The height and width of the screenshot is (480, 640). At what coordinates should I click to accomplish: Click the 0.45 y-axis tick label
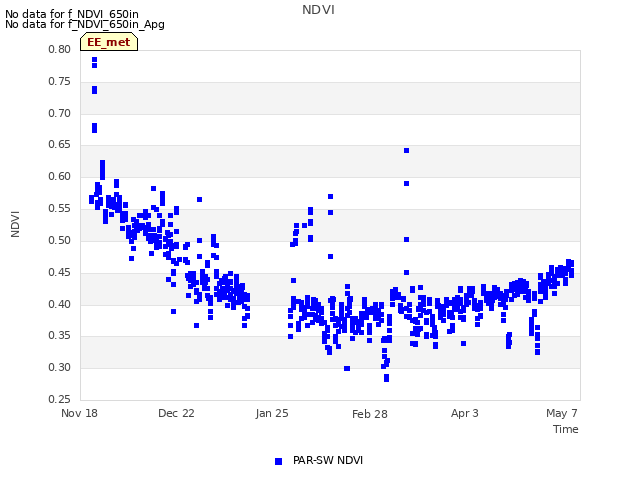click(x=59, y=272)
